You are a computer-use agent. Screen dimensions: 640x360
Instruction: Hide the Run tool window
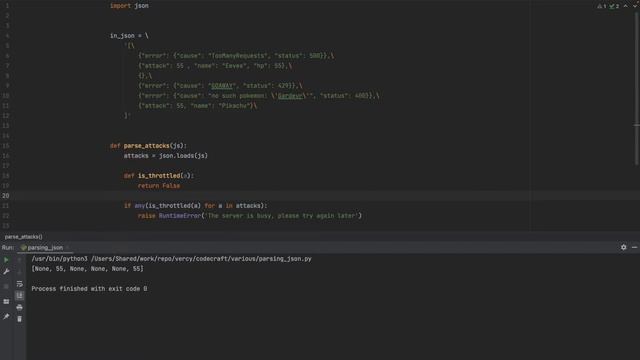(x=634, y=247)
